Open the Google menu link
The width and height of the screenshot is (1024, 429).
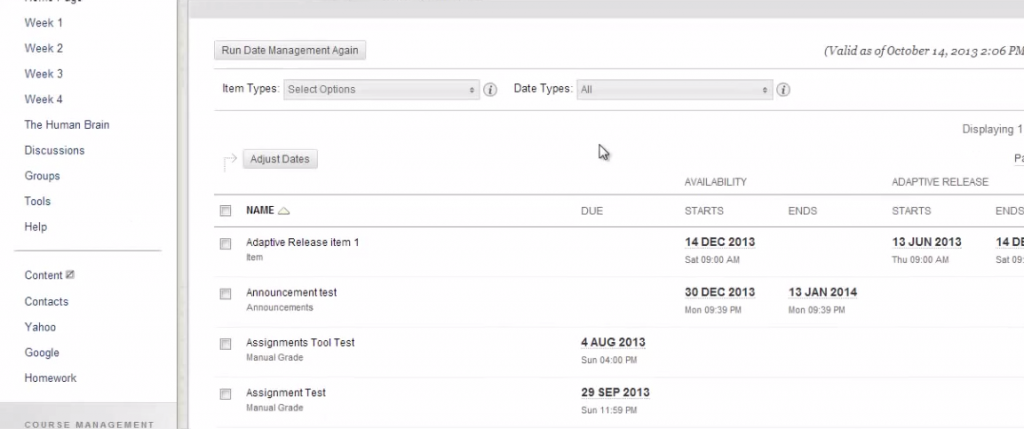(x=42, y=353)
